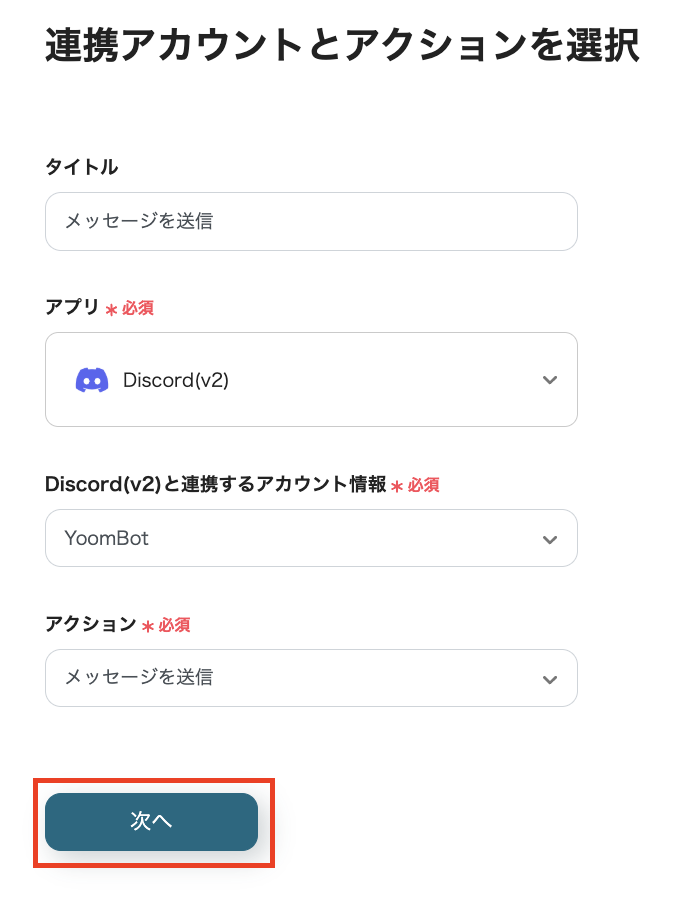Click the chevron on the アクション field
Image resolution: width=688 pixels, height=898 pixels.
(x=549, y=678)
